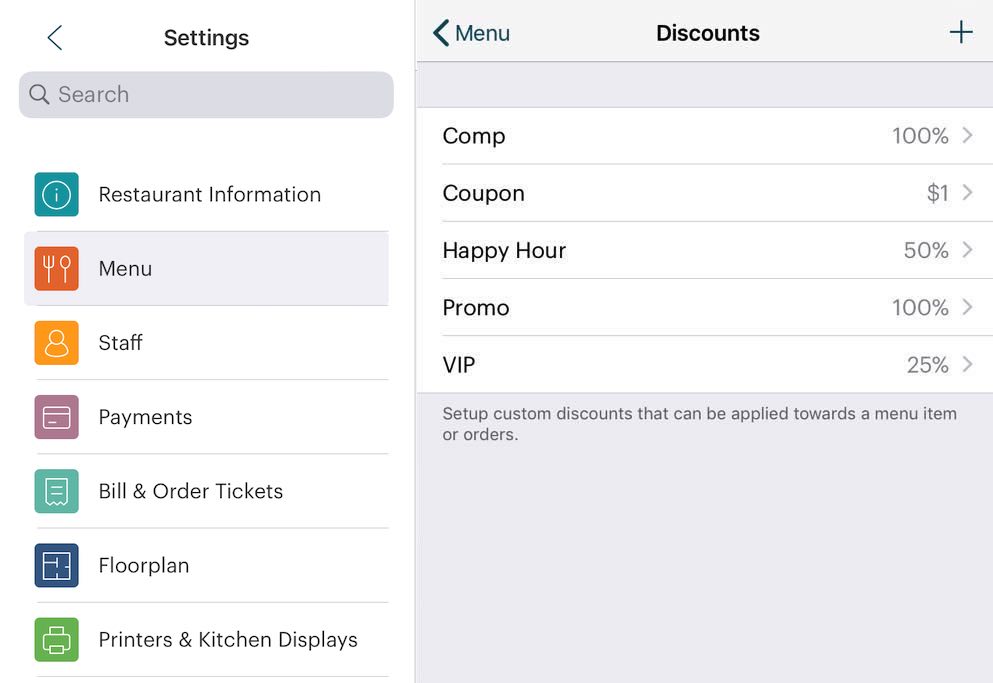Open the Coupon $1 discount
993x683 pixels.
700,193
